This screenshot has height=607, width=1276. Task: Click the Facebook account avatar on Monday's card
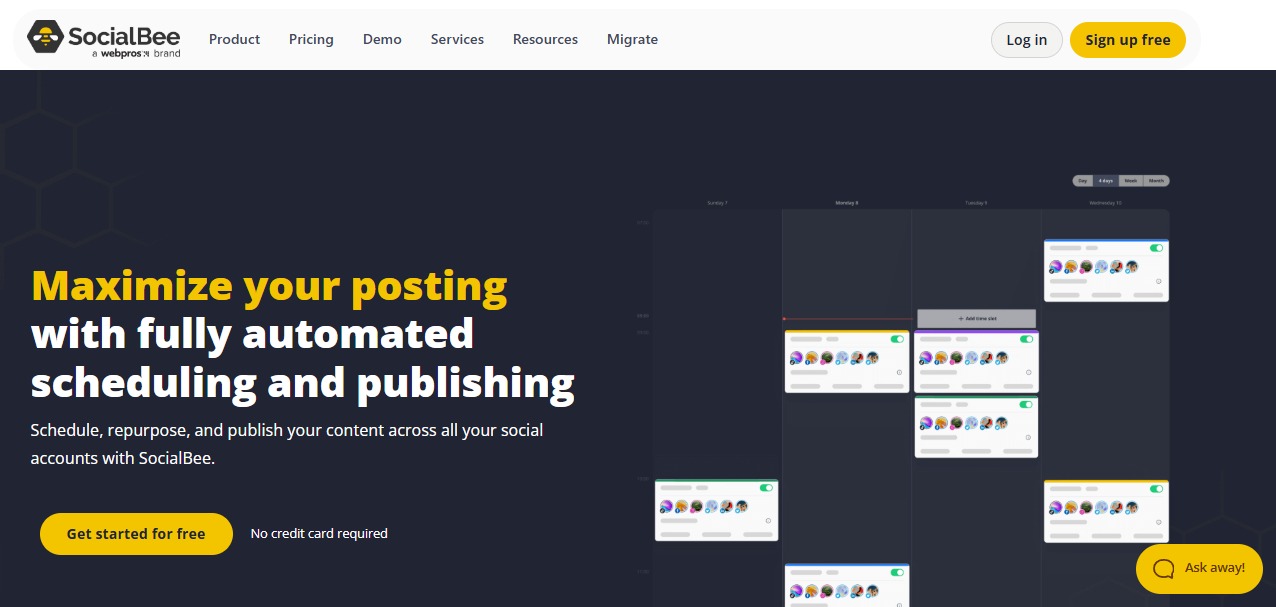810,357
